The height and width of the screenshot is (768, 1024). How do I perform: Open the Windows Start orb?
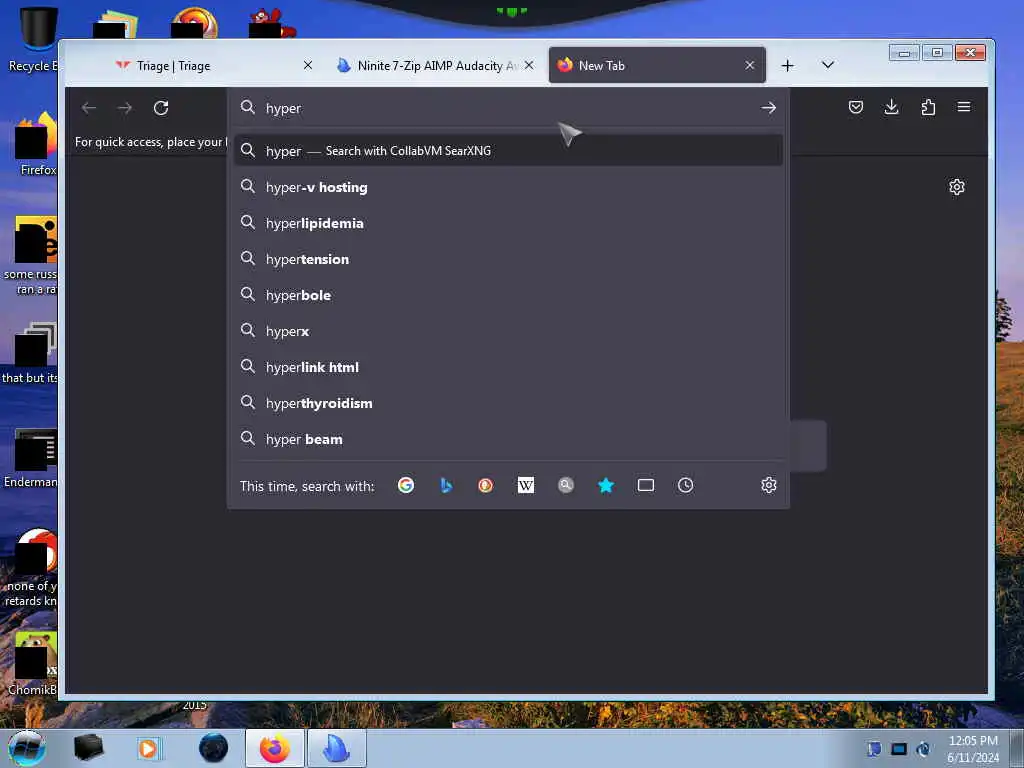tap(27, 748)
